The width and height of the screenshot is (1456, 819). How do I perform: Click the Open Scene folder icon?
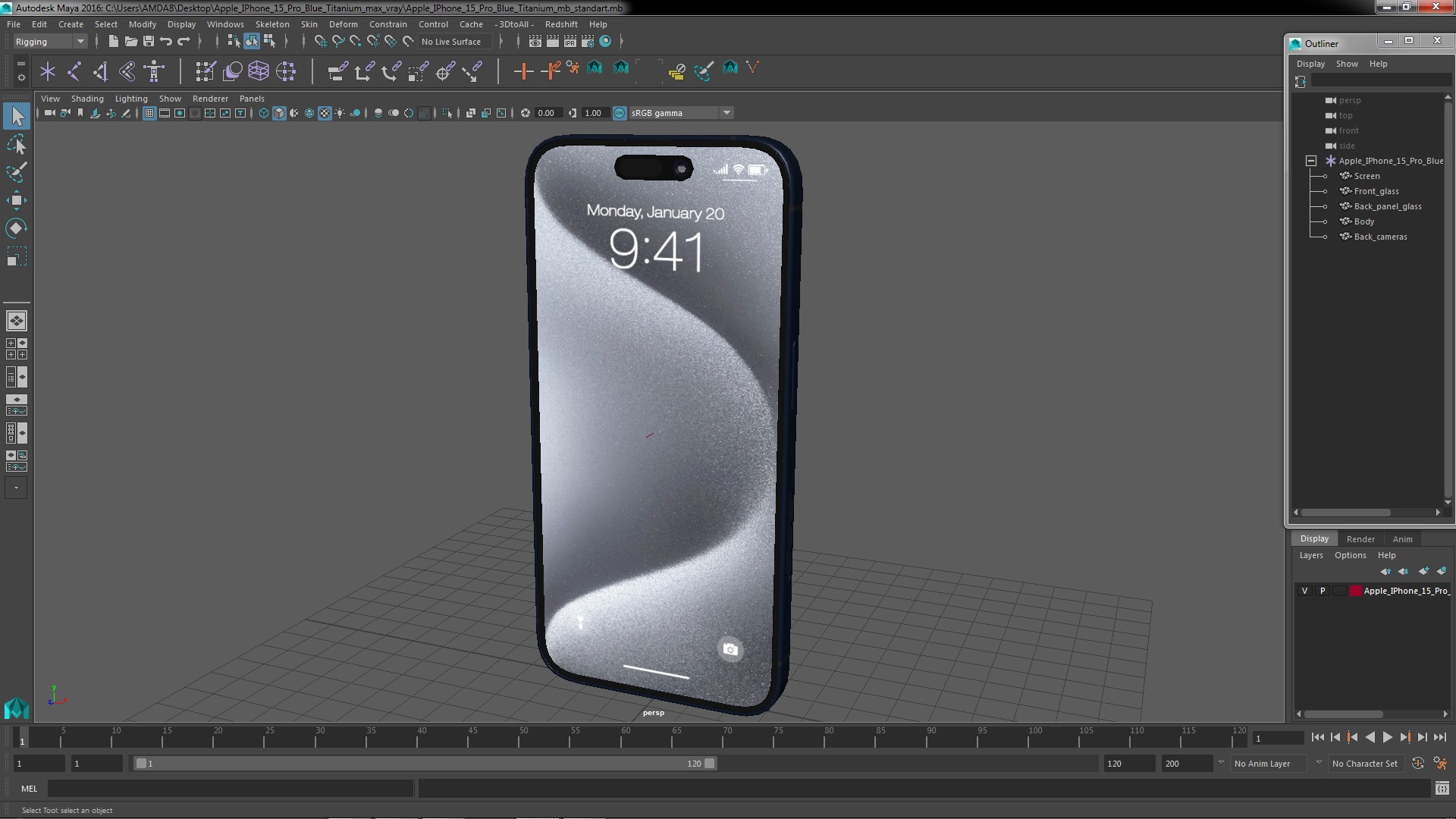point(130,42)
